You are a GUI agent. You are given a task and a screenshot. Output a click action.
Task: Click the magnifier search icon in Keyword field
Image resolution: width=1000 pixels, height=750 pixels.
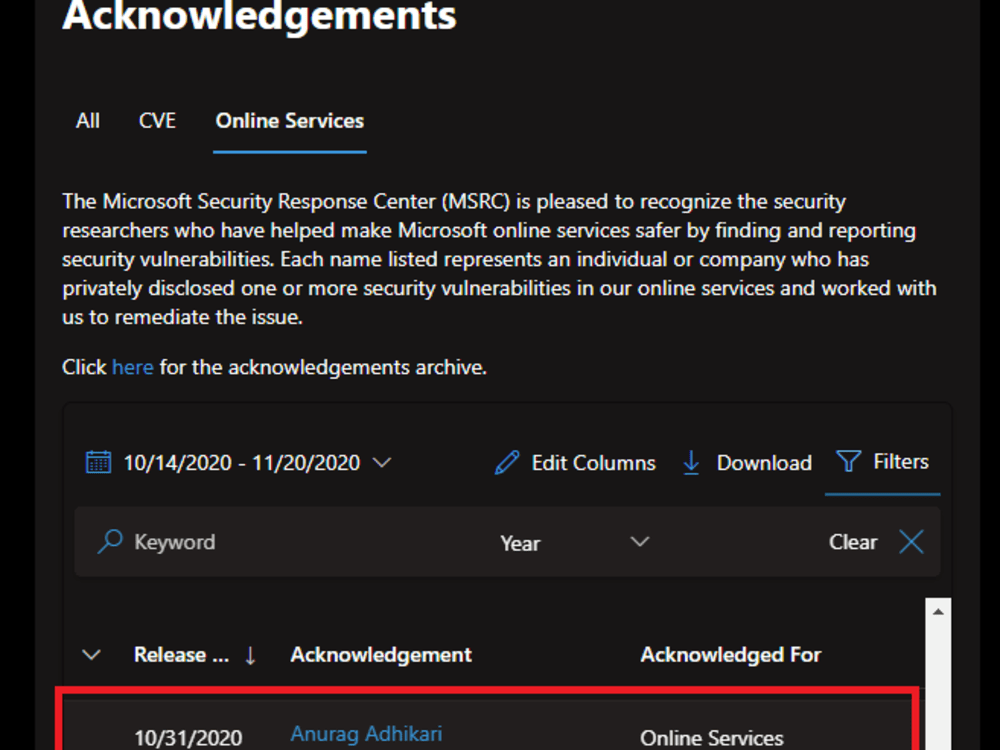point(110,541)
